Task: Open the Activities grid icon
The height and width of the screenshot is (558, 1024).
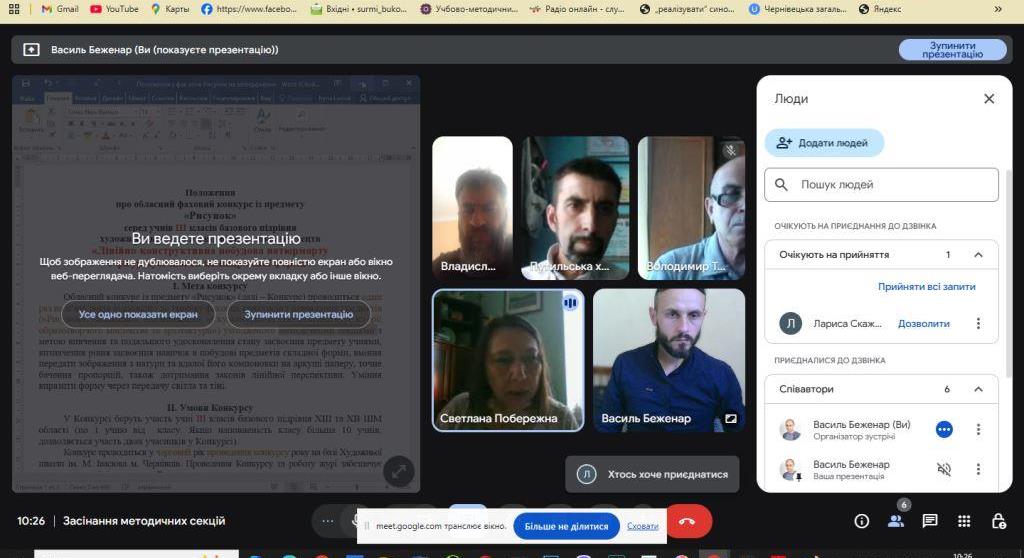Action: pyautogui.click(x=964, y=521)
